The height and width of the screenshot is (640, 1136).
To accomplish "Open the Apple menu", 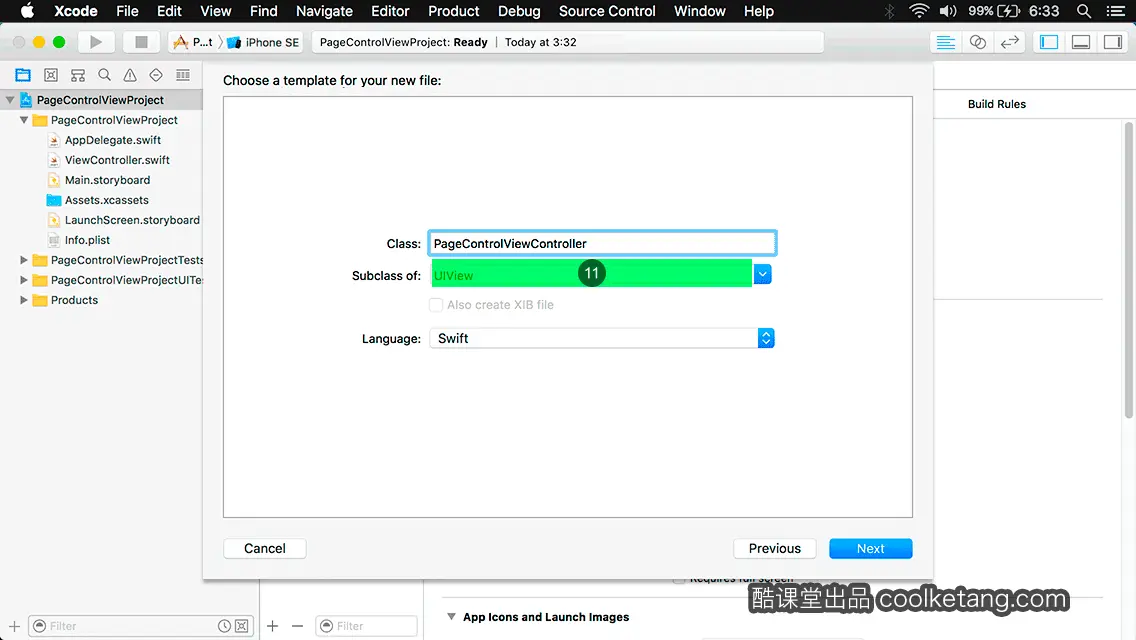I will click(27, 11).
